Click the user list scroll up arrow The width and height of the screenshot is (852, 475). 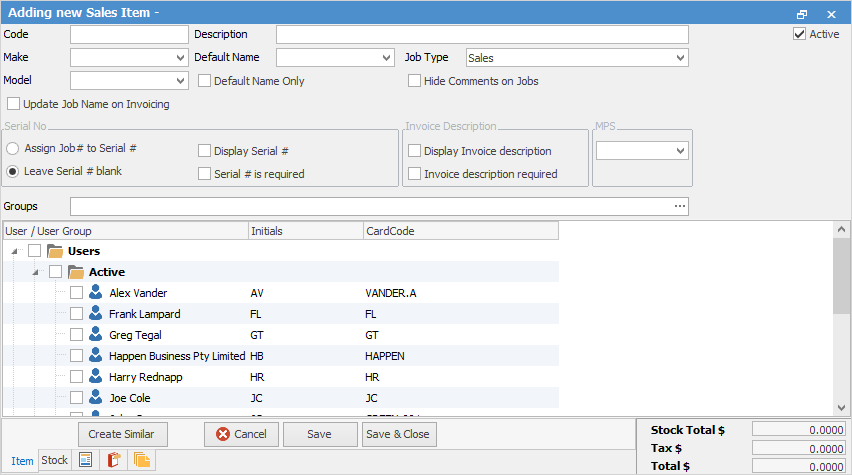(841, 229)
